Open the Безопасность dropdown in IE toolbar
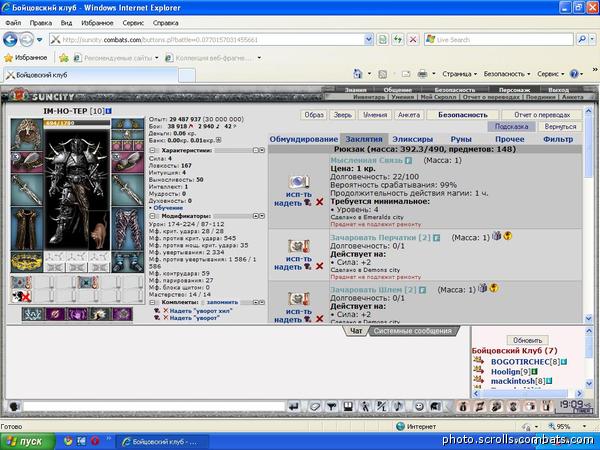Image resolution: width=600 pixels, height=450 pixels. tap(507, 74)
